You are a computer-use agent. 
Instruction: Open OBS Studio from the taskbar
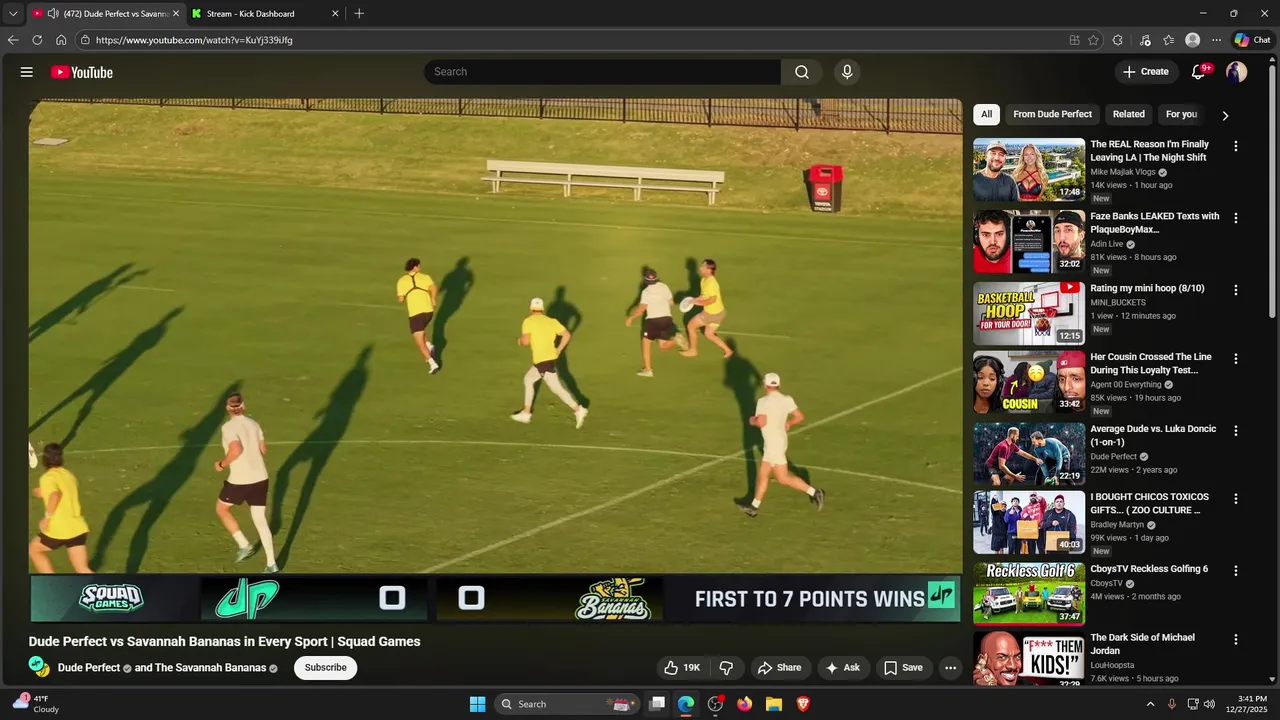pos(715,704)
